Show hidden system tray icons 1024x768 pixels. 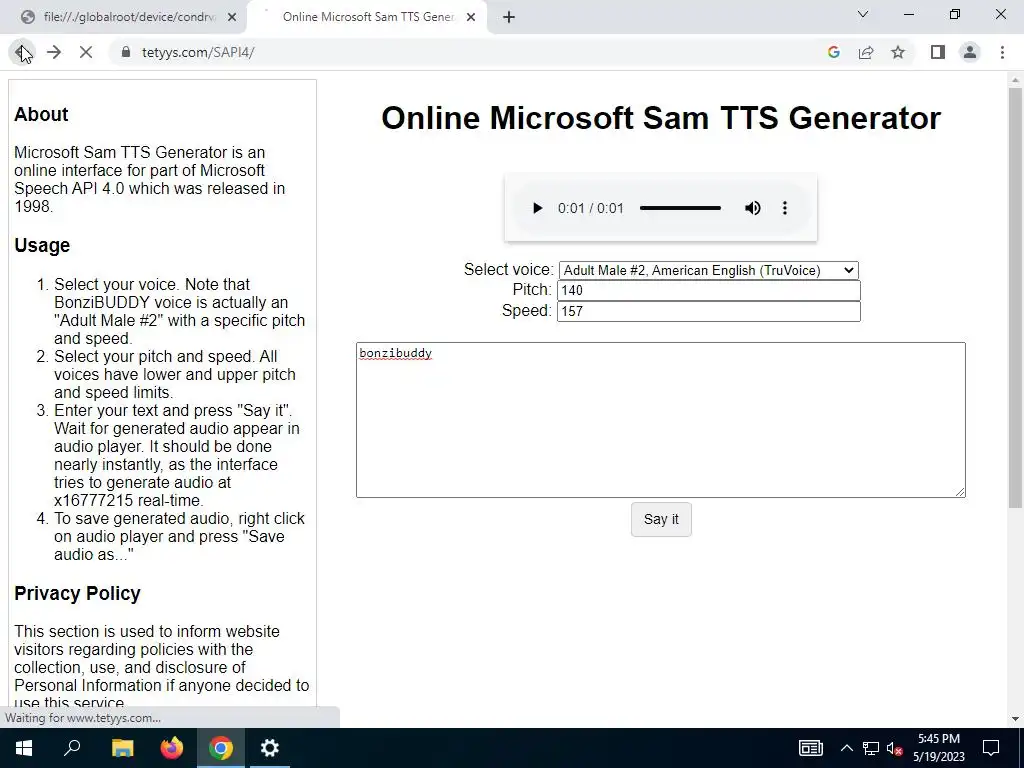pos(846,748)
